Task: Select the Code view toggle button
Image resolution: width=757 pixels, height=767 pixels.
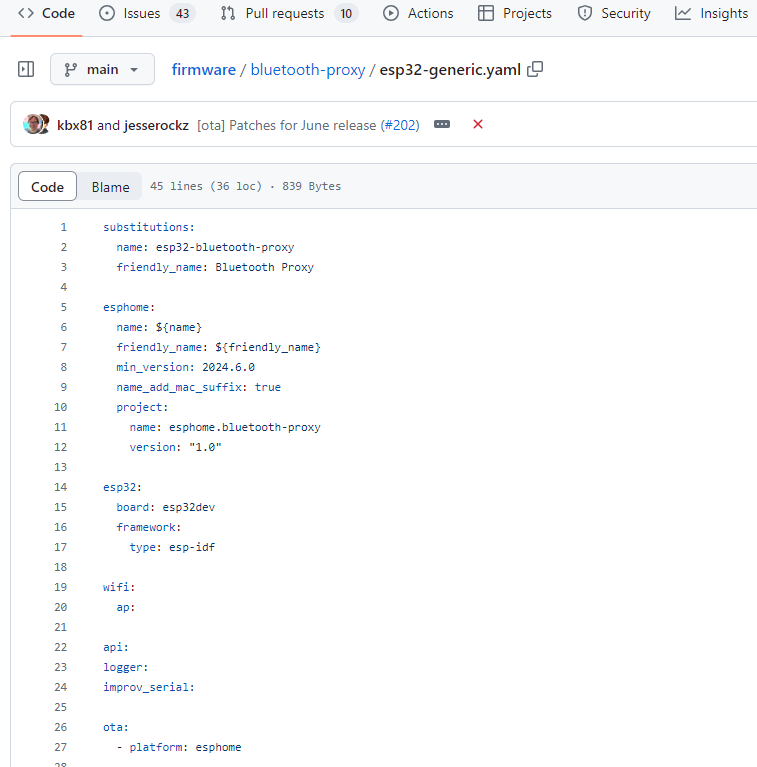Action: 47,187
